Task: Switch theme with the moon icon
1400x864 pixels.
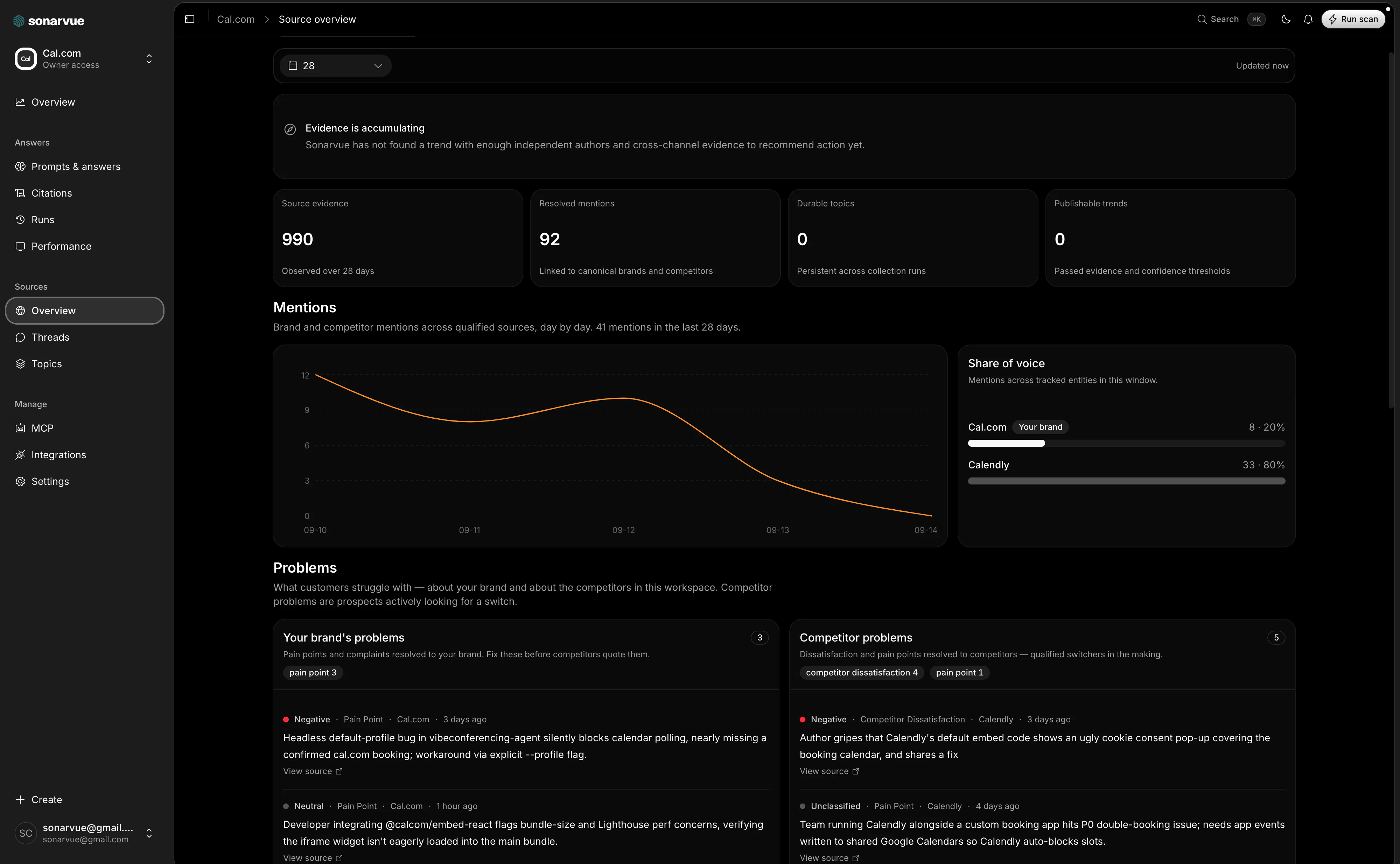Action: (x=1286, y=20)
